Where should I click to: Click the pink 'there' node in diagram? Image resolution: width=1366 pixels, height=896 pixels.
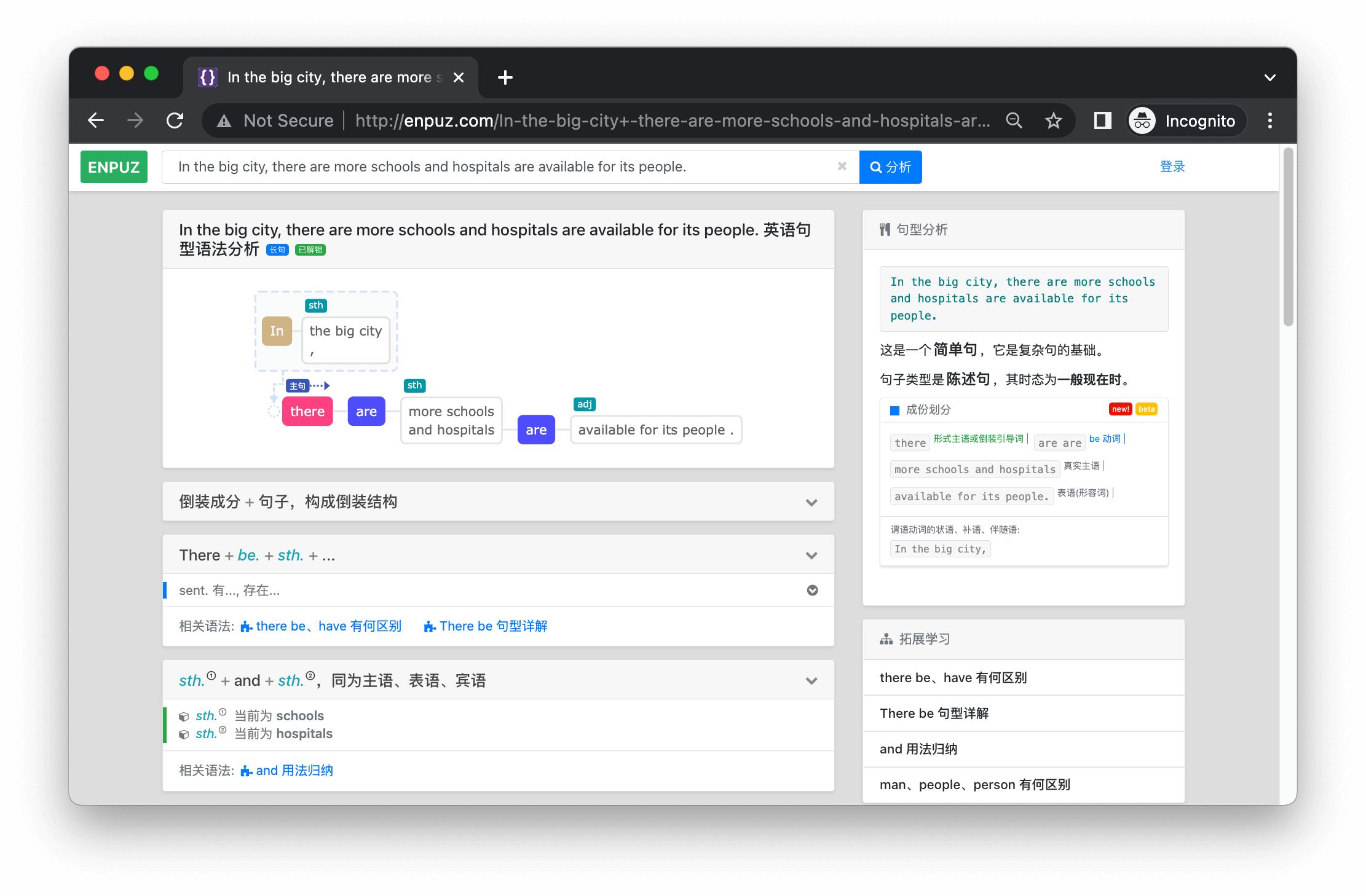[x=307, y=412]
